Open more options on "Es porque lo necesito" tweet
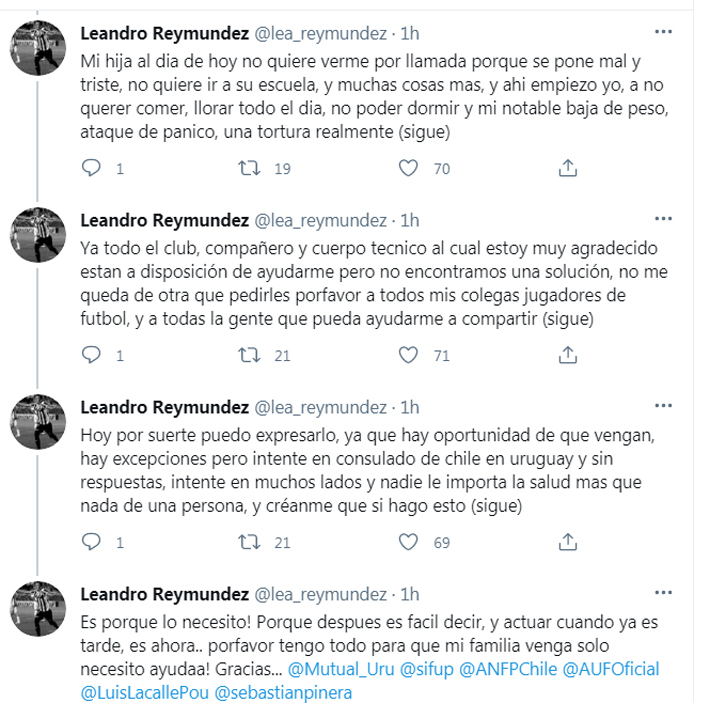Image resolution: width=710 pixels, height=703 pixels. pyautogui.click(x=662, y=592)
